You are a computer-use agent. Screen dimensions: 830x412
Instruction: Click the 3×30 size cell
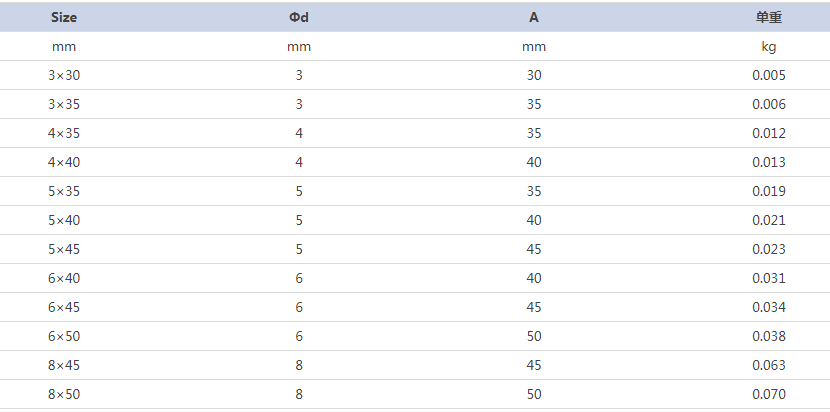click(64, 75)
